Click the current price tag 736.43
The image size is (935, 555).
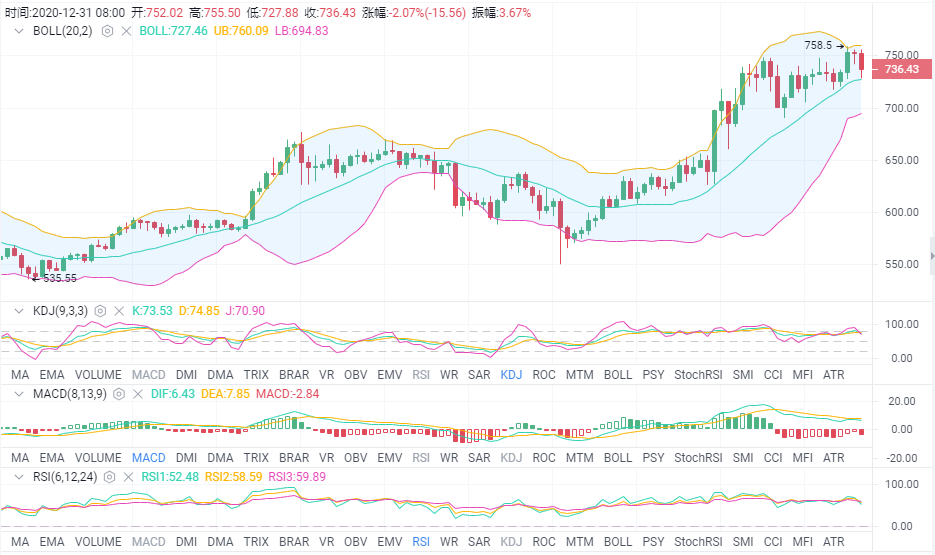(x=902, y=69)
